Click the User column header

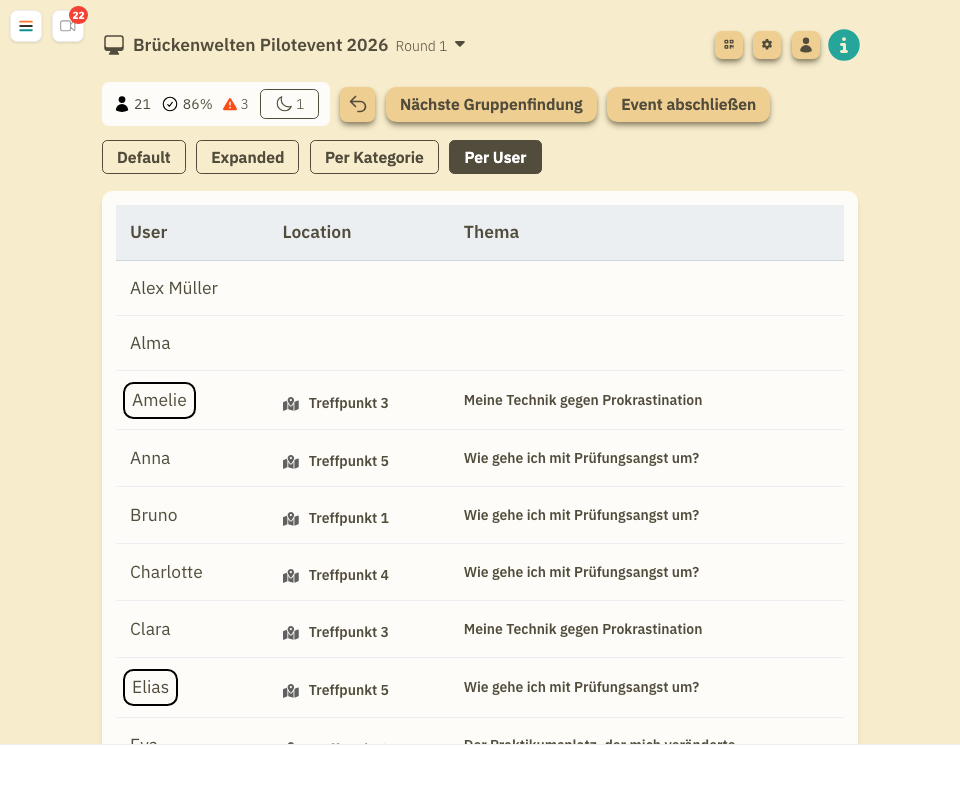click(149, 232)
